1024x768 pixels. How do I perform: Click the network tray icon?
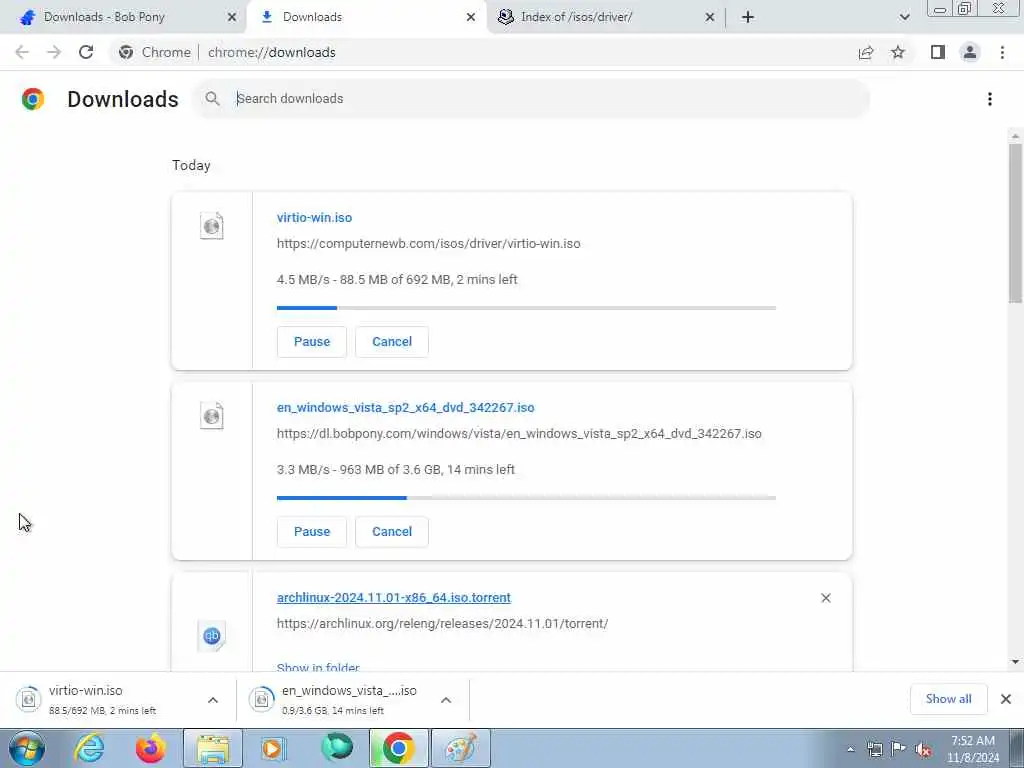[x=874, y=750]
